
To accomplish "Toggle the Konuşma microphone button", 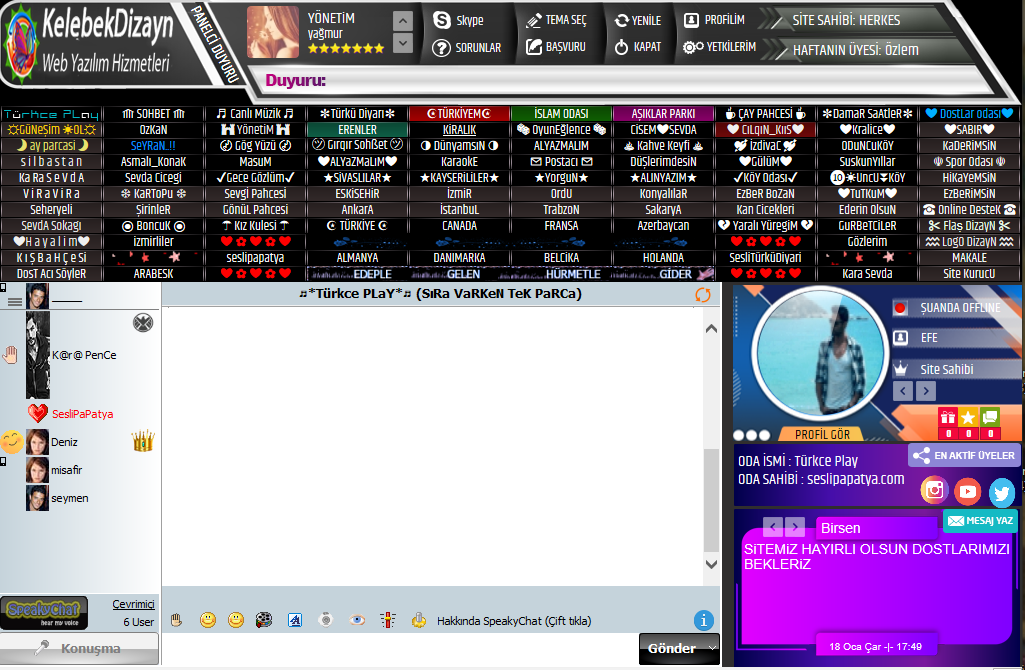I will (x=79, y=648).
